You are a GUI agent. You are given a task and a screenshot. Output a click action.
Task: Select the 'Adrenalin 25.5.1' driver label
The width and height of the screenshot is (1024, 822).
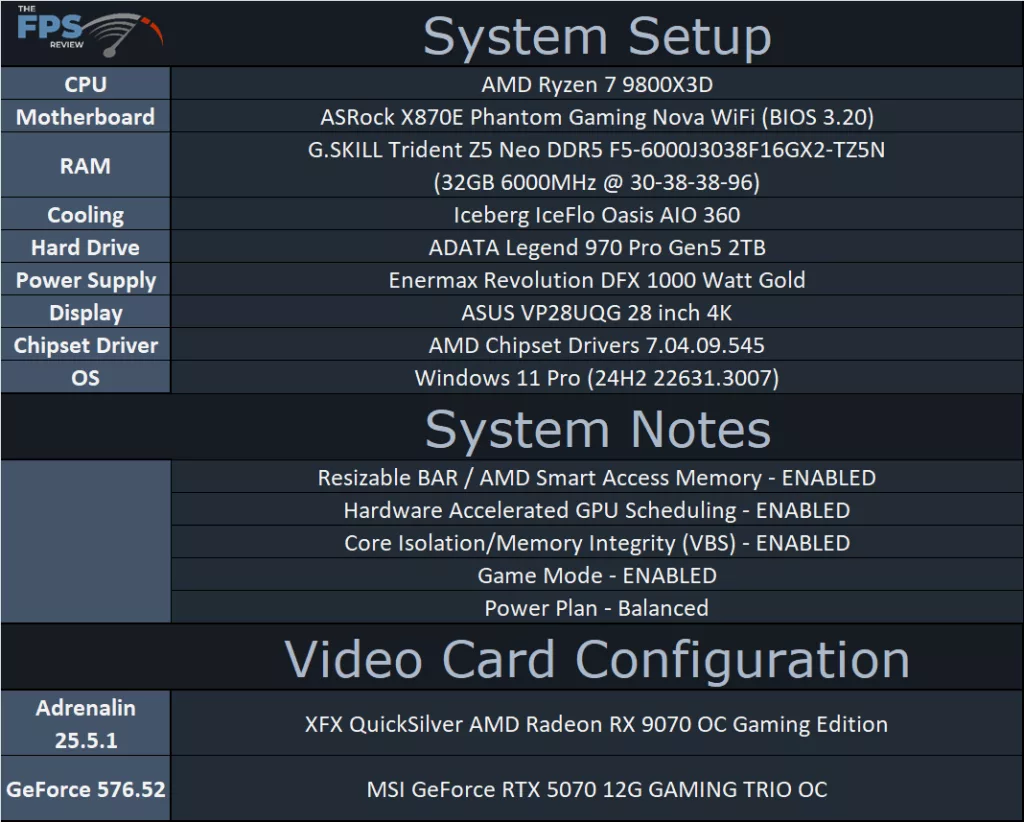pos(86,723)
